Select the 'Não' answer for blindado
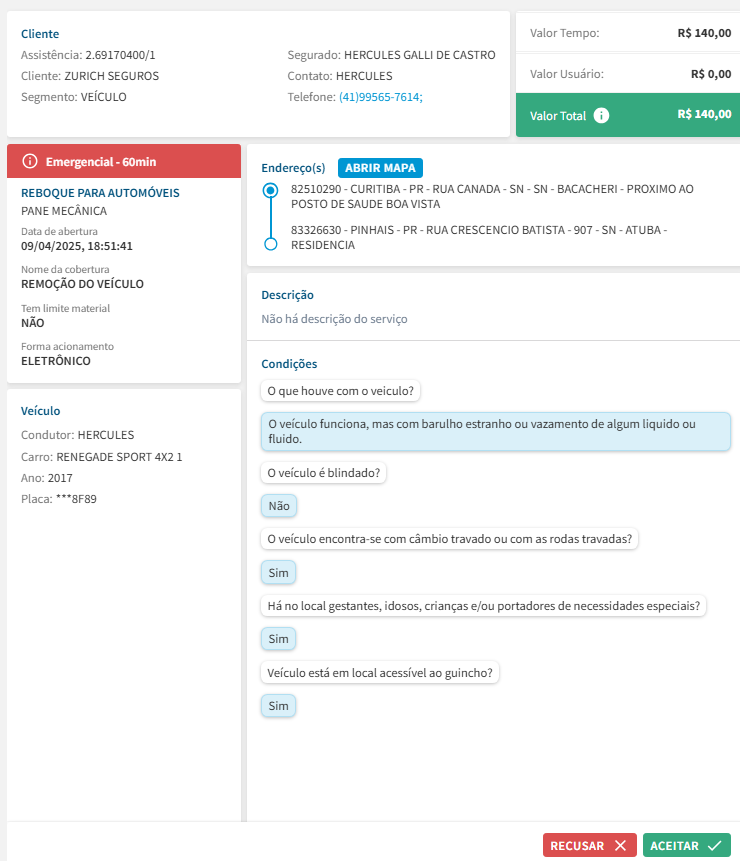The height and width of the screenshot is (861, 740). click(x=279, y=506)
